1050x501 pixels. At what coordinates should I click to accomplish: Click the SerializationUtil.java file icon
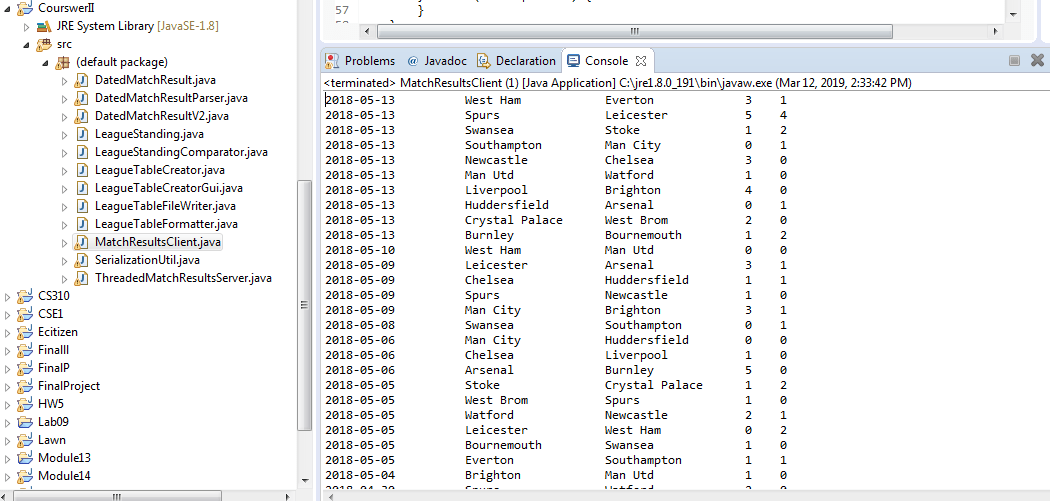[x=82, y=260]
